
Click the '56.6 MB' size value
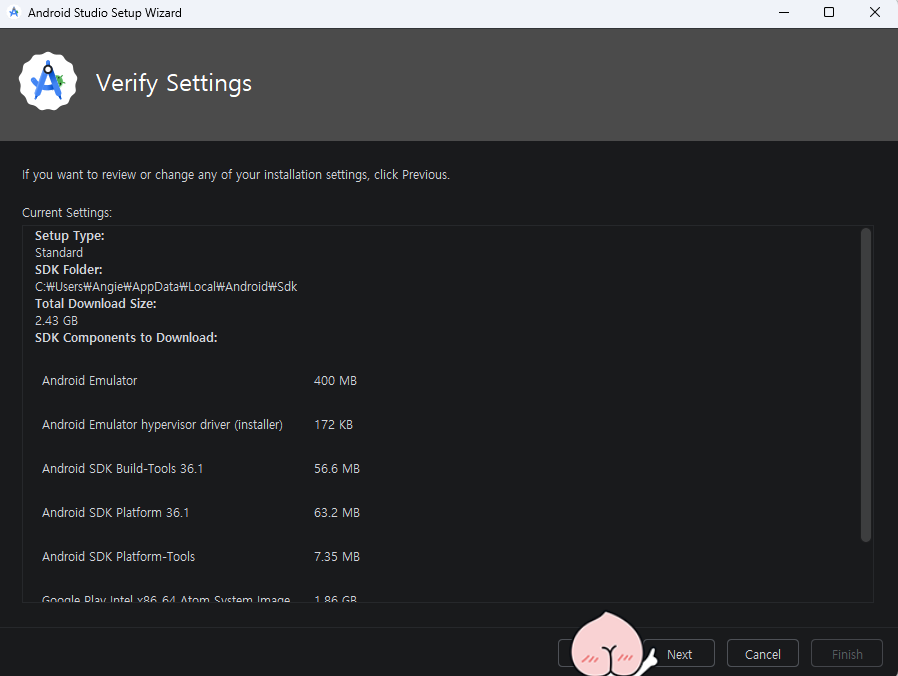(337, 469)
